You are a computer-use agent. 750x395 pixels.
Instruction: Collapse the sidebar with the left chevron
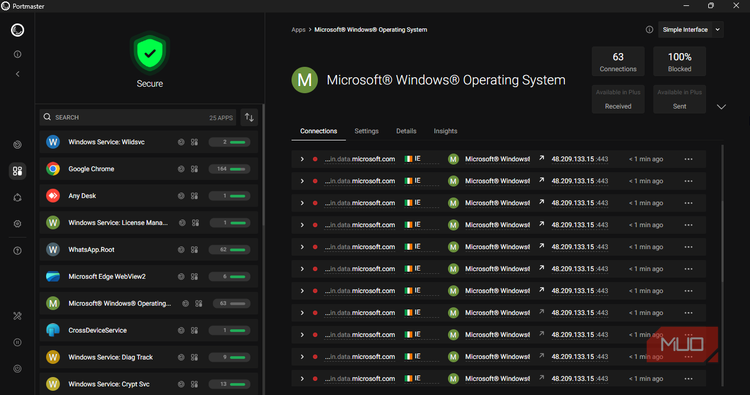(17, 74)
